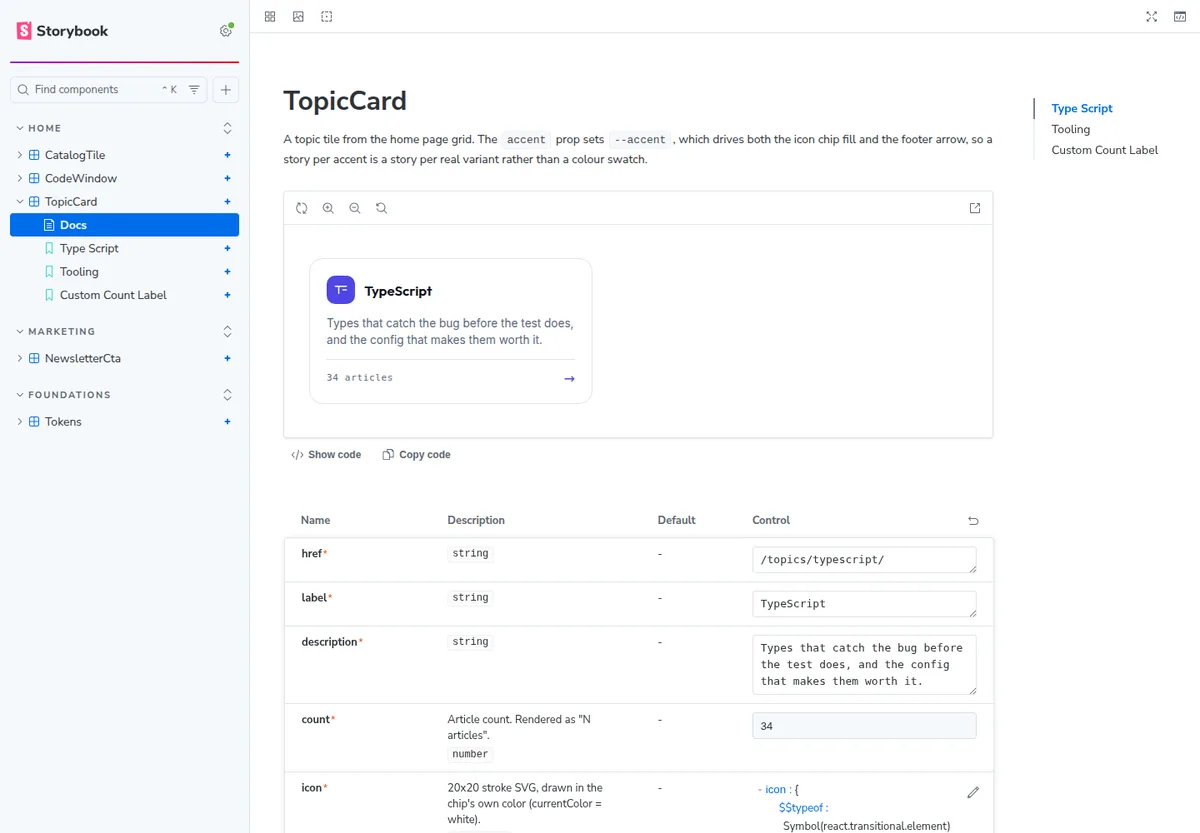Open the Type Script story in sidebar
This screenshot has width=1200, height=833.
point(89,248)
